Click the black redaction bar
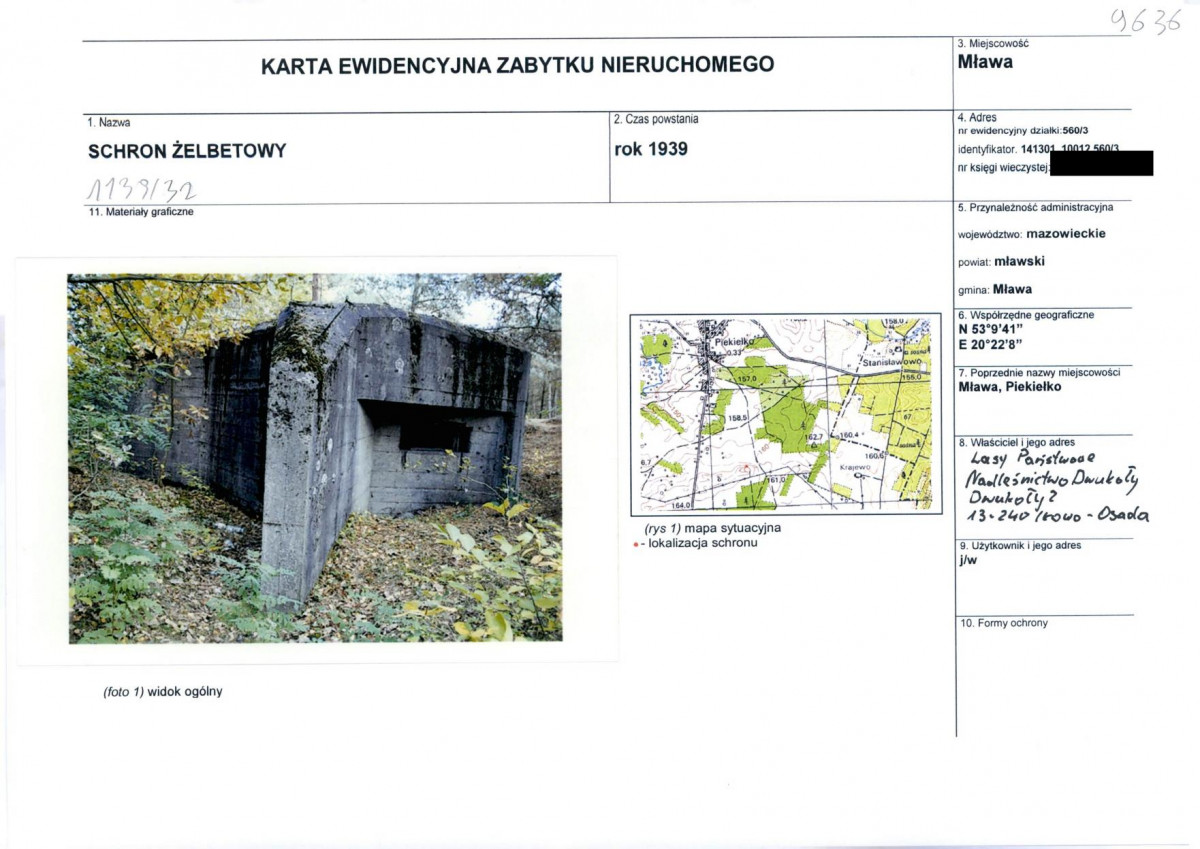The height and width of the screenshot is (849, 1200). [1100, 163]
